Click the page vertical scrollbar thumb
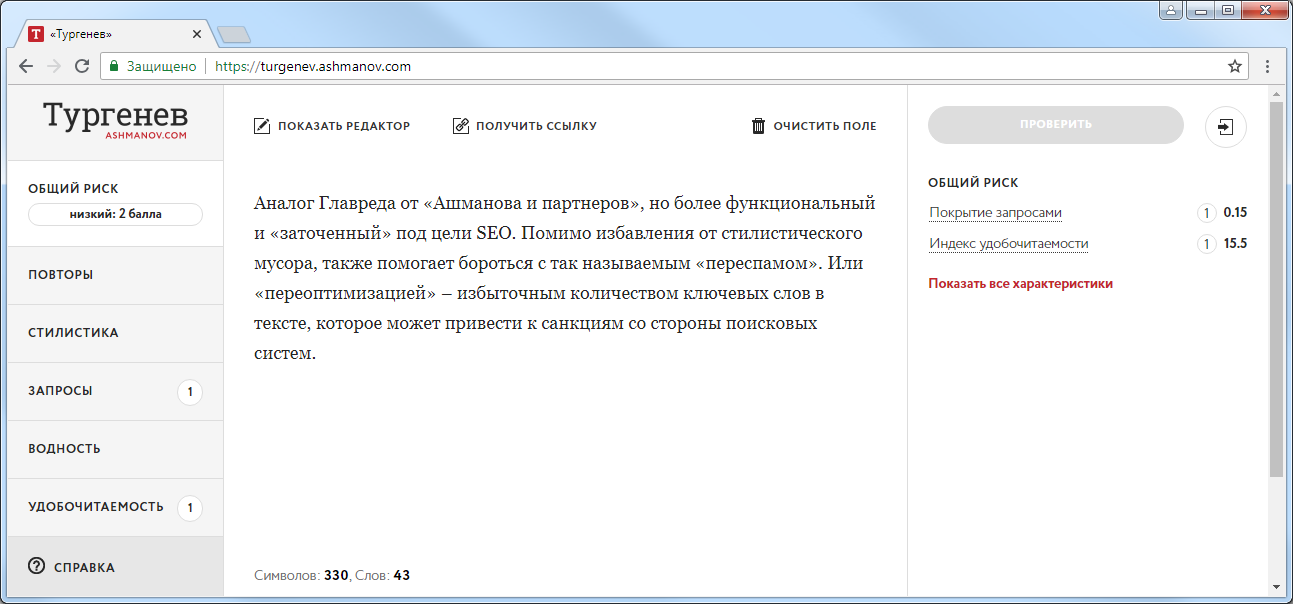 coord(1275,288)
